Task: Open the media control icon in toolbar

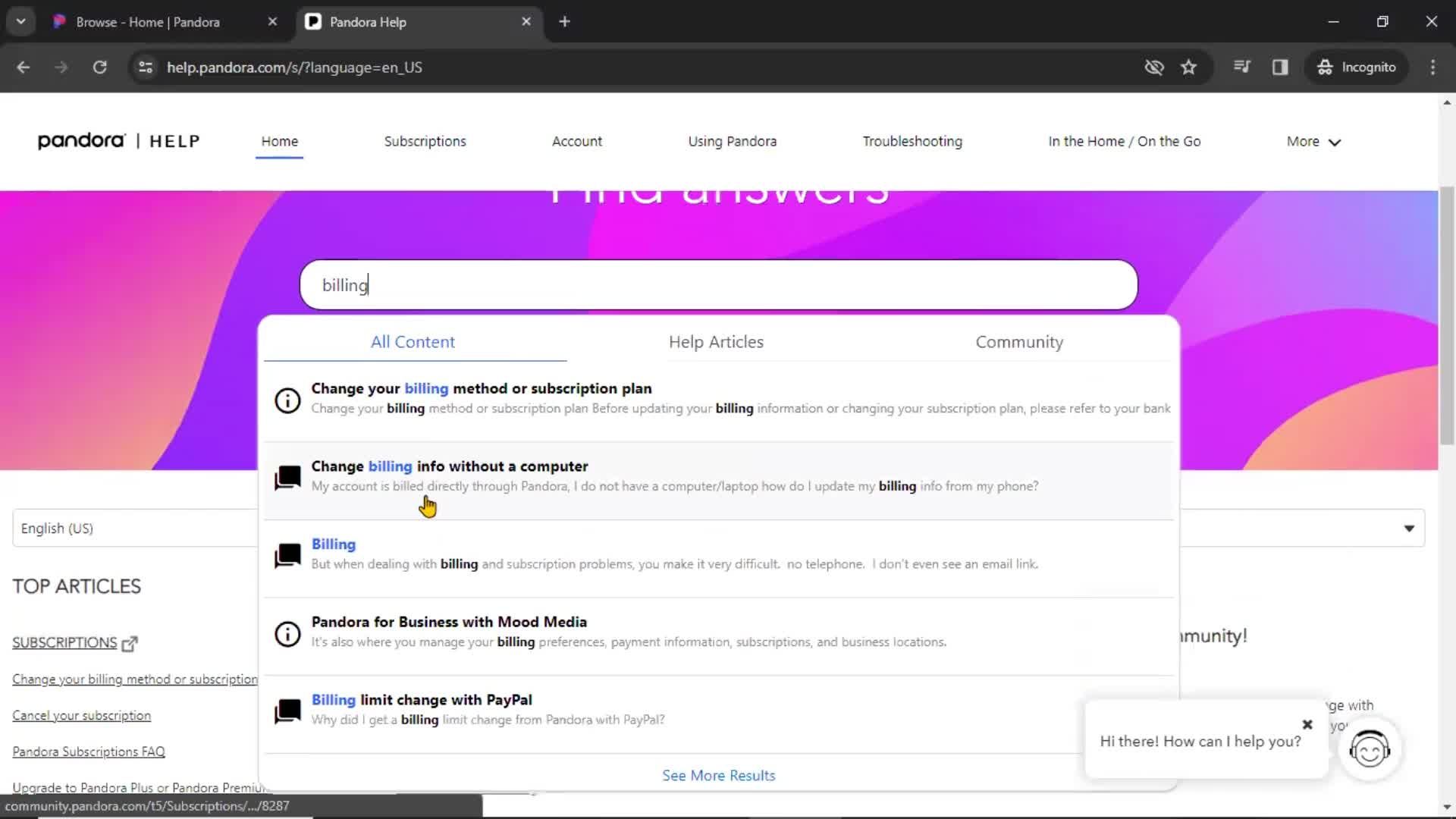Action: [x=1241, y=67]
